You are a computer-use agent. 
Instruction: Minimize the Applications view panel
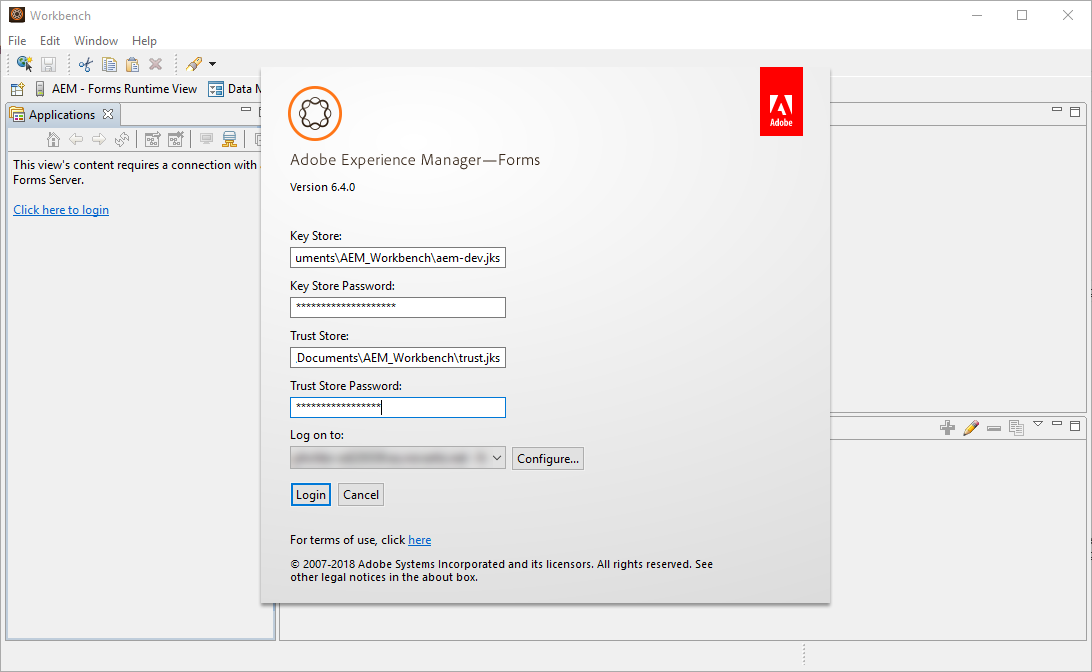click(246, 109)
